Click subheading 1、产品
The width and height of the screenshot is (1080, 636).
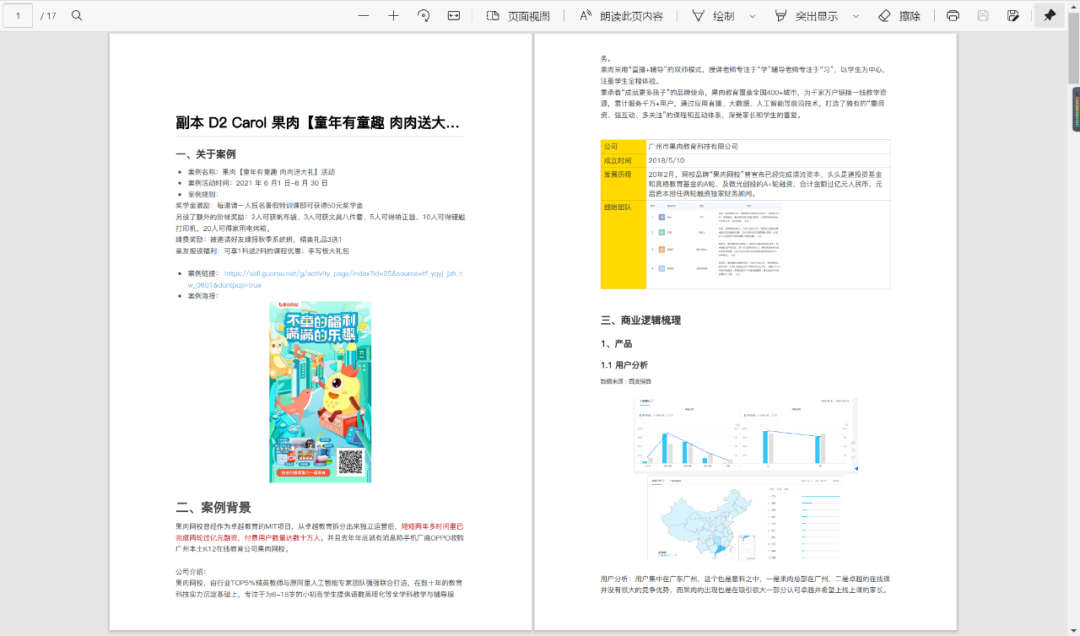click(x=616, y=344)
